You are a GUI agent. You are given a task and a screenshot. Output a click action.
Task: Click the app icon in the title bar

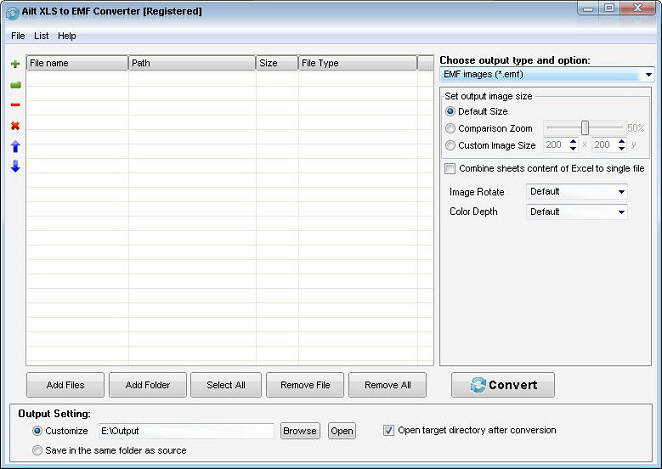[12, 11]
